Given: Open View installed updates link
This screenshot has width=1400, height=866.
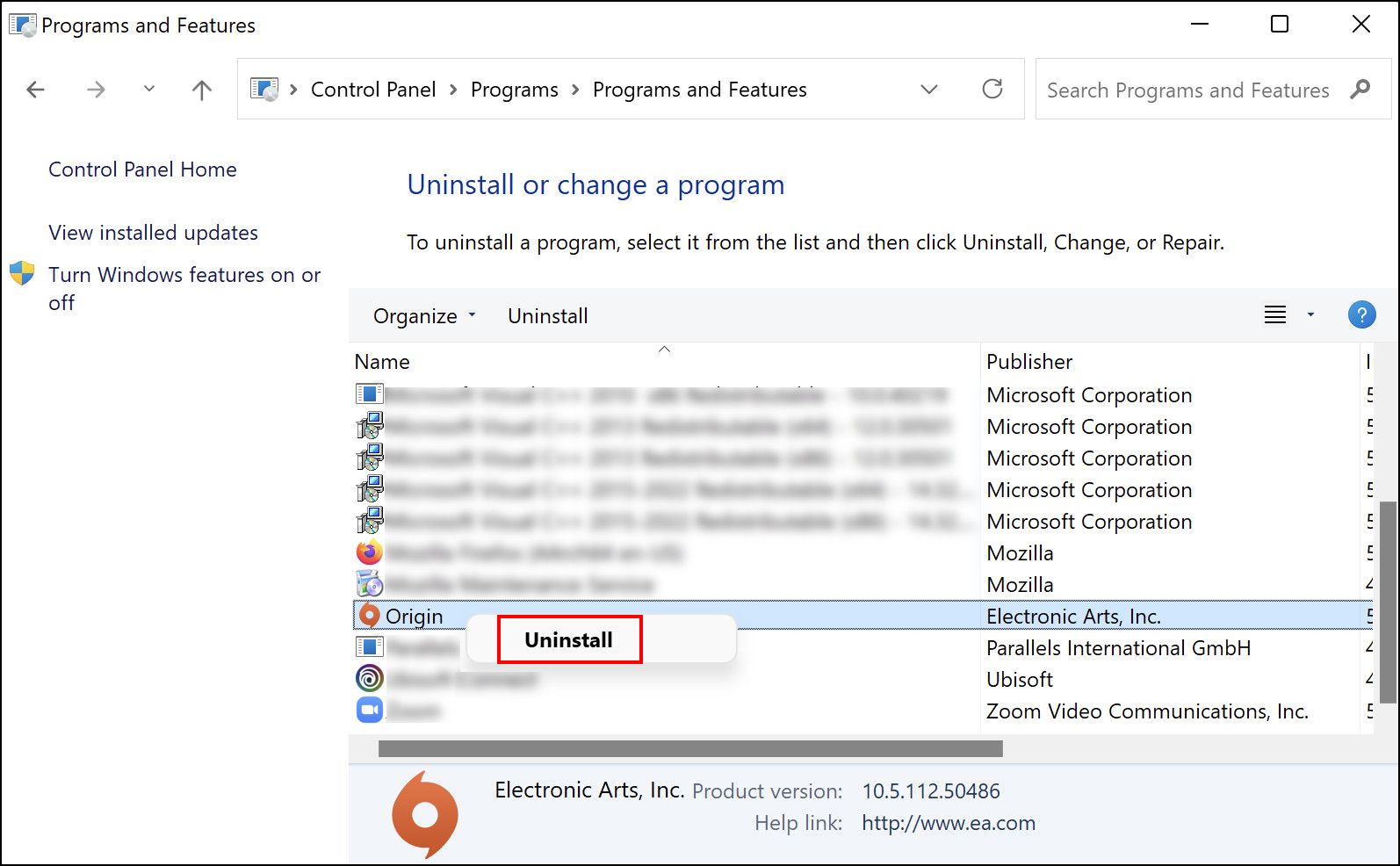Looking at the screenshot, I should [x=153, y=233].
